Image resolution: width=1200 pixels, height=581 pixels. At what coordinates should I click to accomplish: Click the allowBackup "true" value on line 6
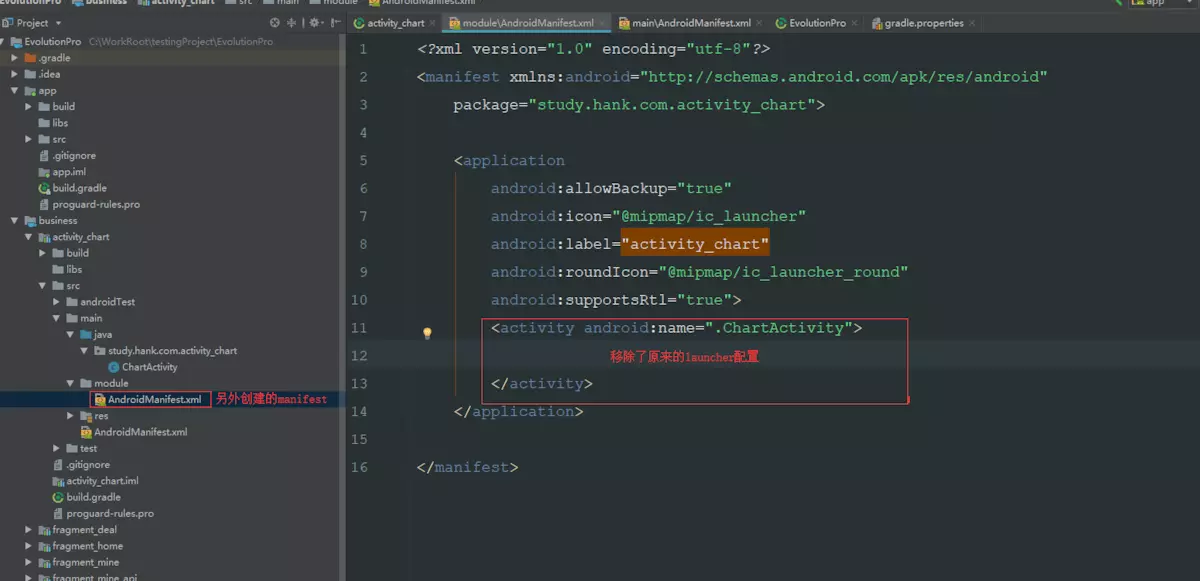click(705, 188)
